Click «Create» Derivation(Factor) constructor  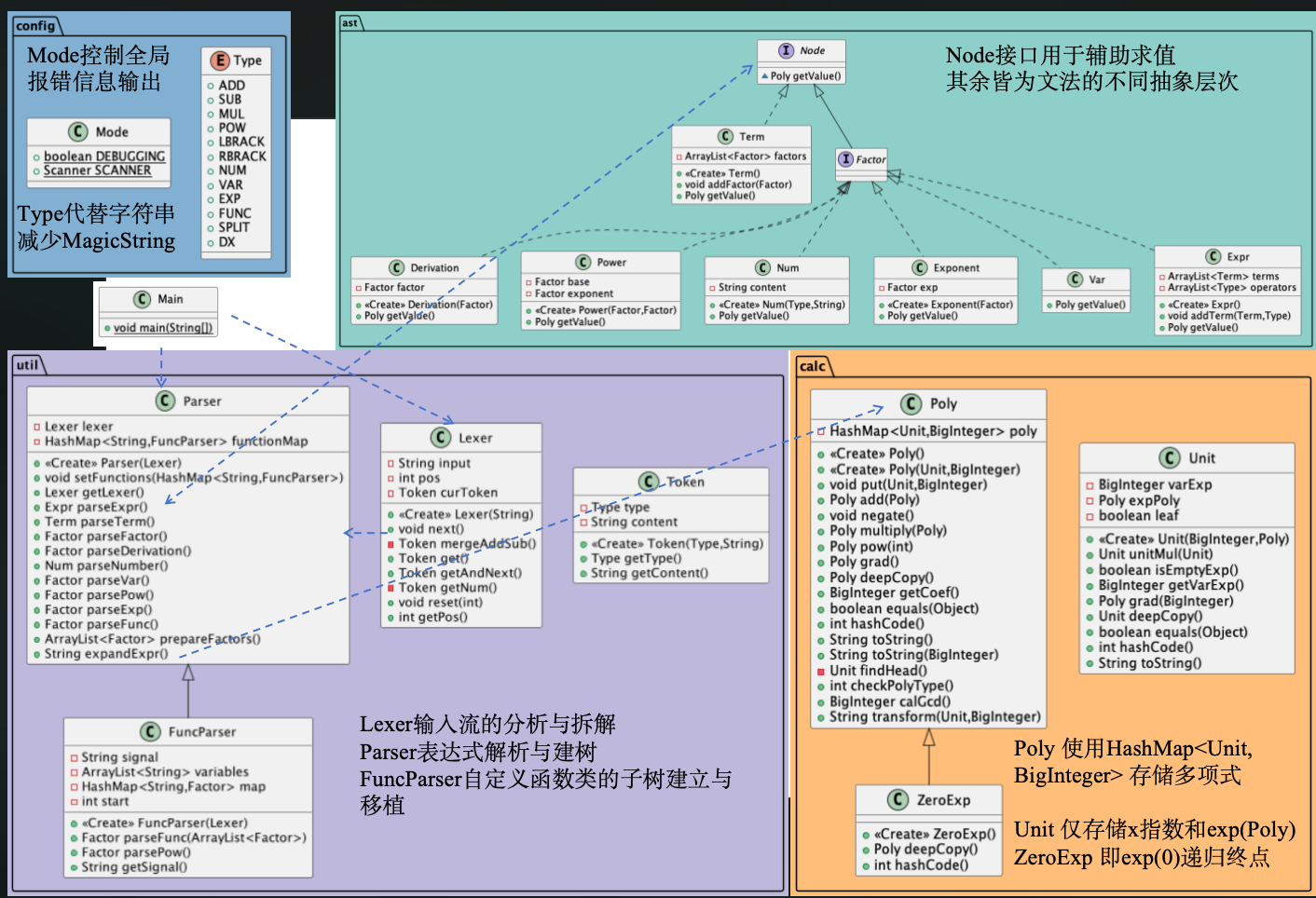pos(428,305)
